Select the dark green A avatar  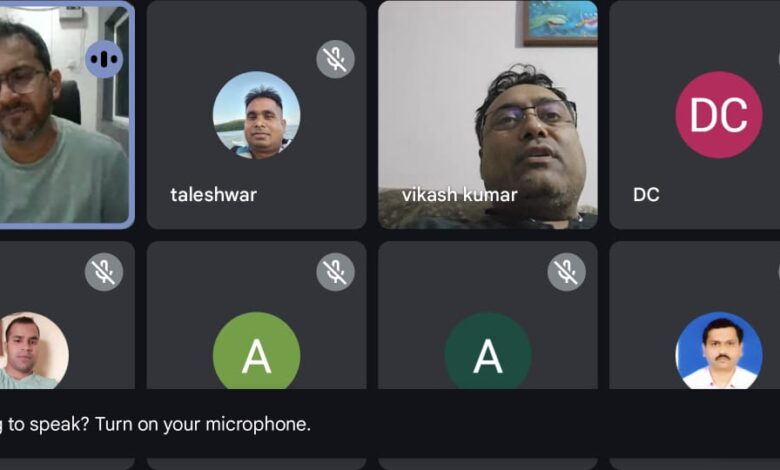(488, 351)
